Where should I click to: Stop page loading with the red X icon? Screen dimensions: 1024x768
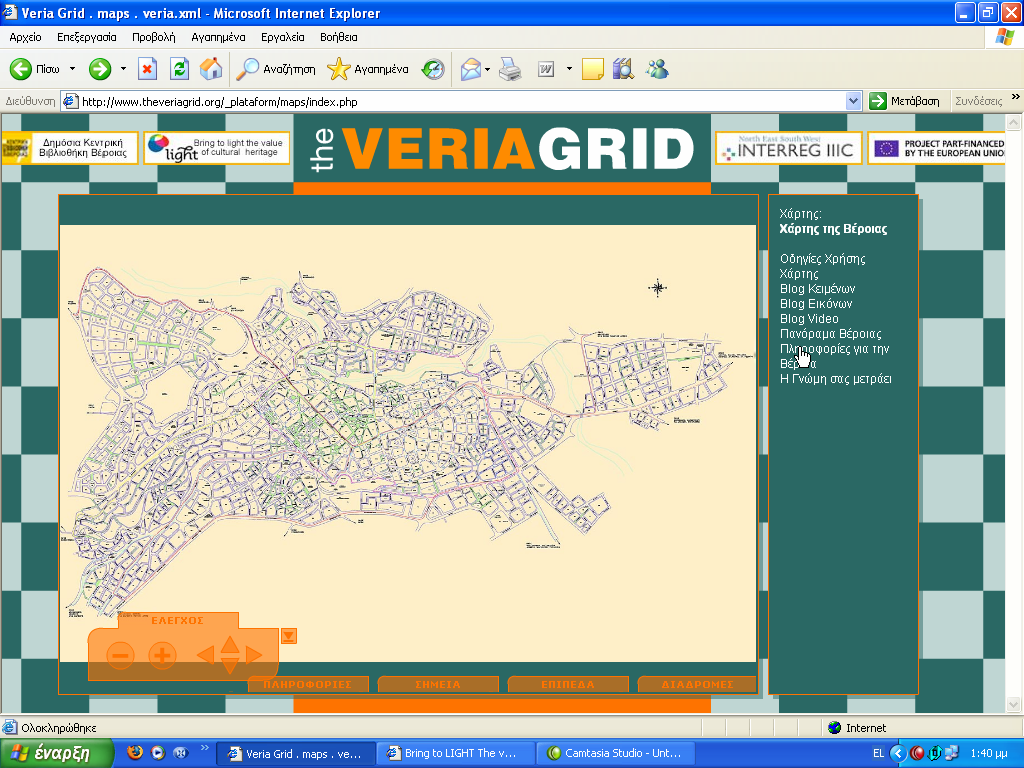click(148, 69)
